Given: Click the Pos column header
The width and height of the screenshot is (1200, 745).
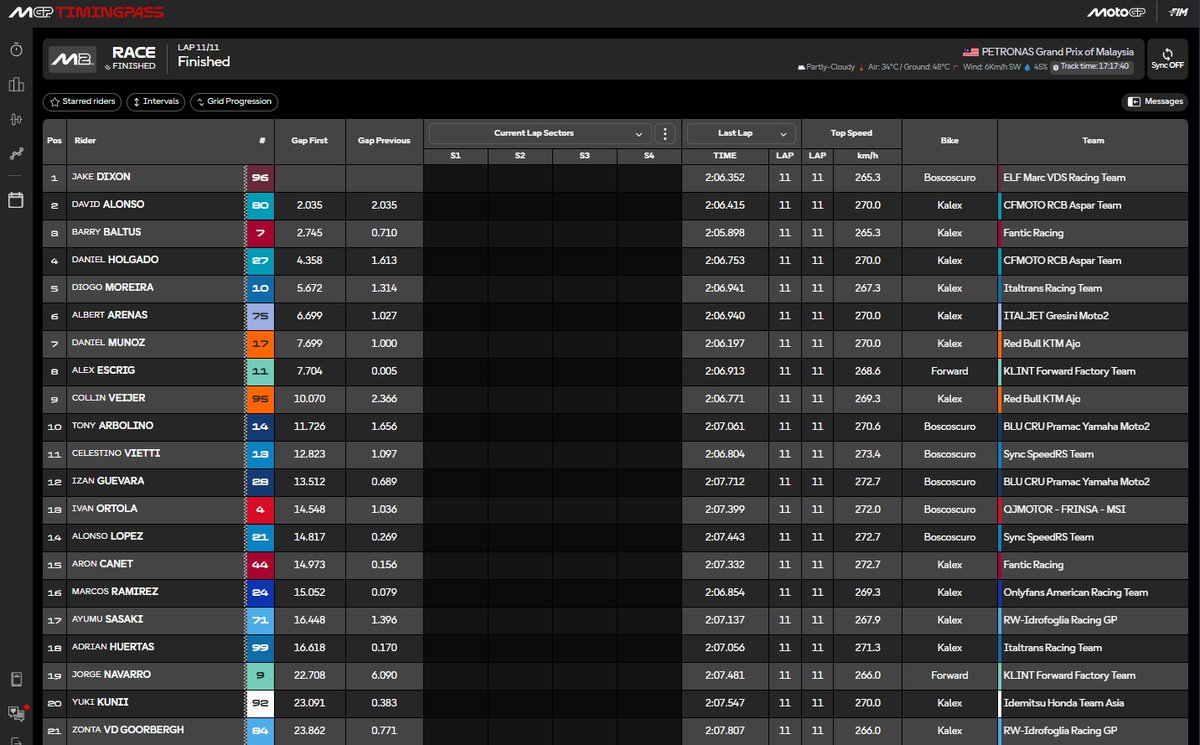Looking at the screenshot, I should 54,141.
